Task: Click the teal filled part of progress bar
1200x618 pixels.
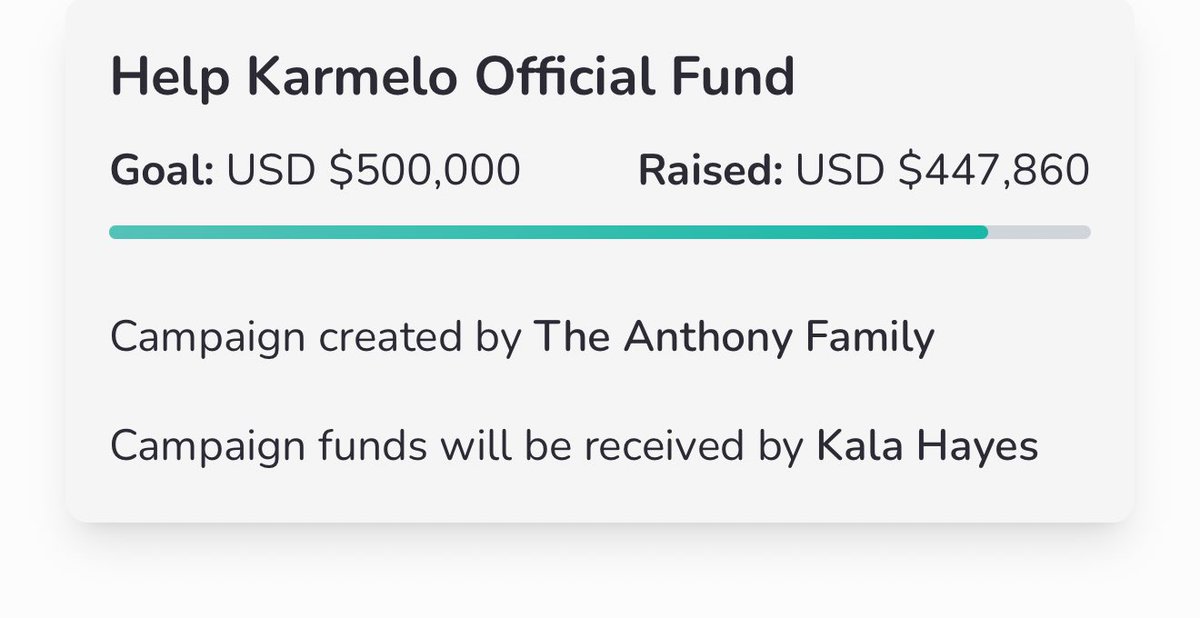Action: [x=548, y=232]
